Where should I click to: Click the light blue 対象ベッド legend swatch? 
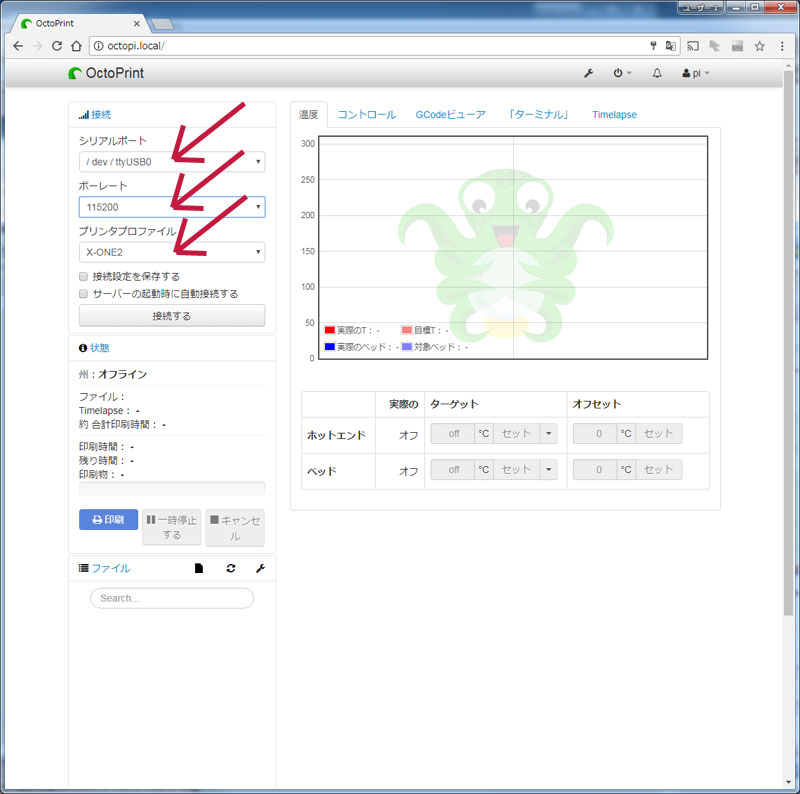[407, 347]
